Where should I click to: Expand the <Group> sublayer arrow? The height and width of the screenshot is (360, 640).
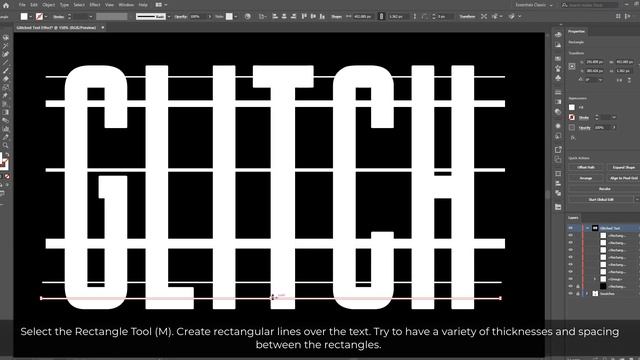[594, 279]
